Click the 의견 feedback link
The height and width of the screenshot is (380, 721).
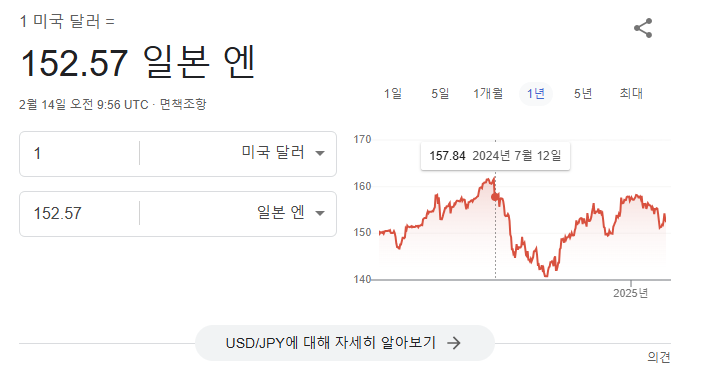pos(659,357)
